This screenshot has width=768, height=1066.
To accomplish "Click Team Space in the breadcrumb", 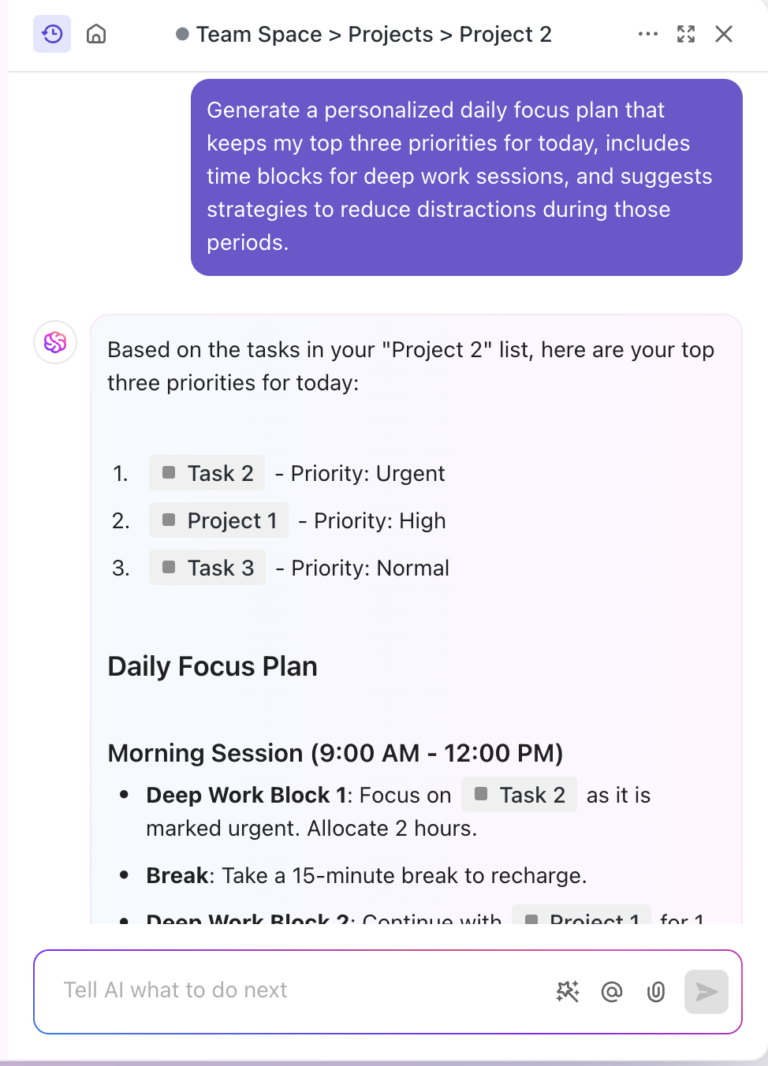I will click(x=258, y=34).
